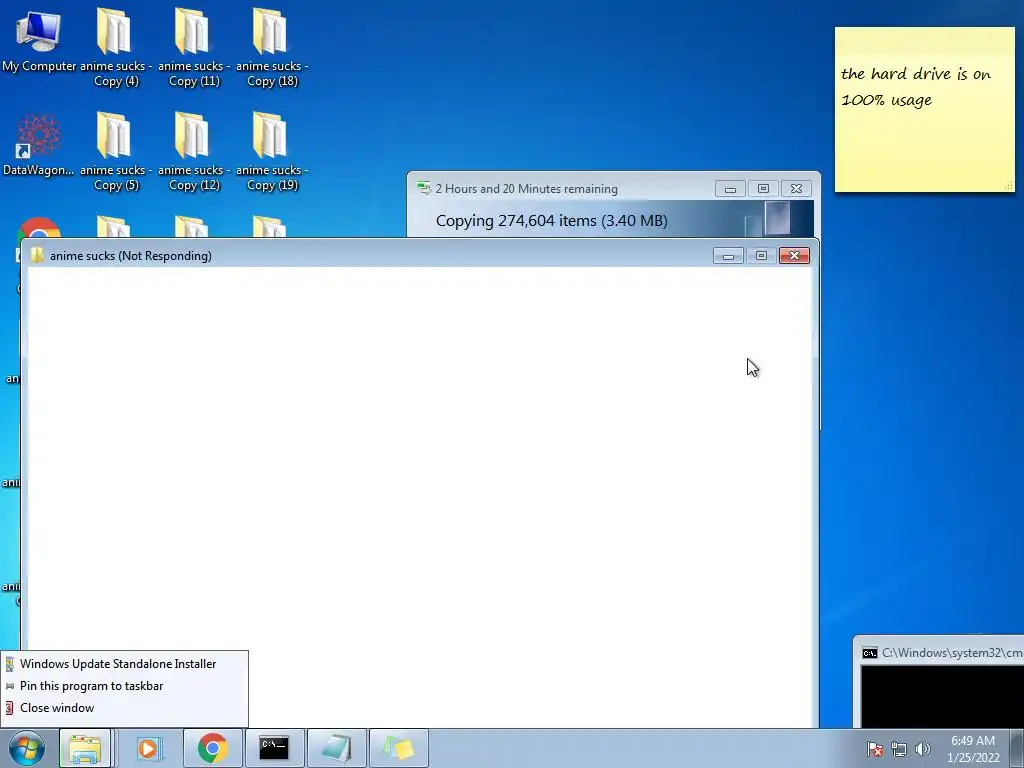Close the anime sucks Not Responding window
1024x768 pixels.
click(x=794, y=255)
